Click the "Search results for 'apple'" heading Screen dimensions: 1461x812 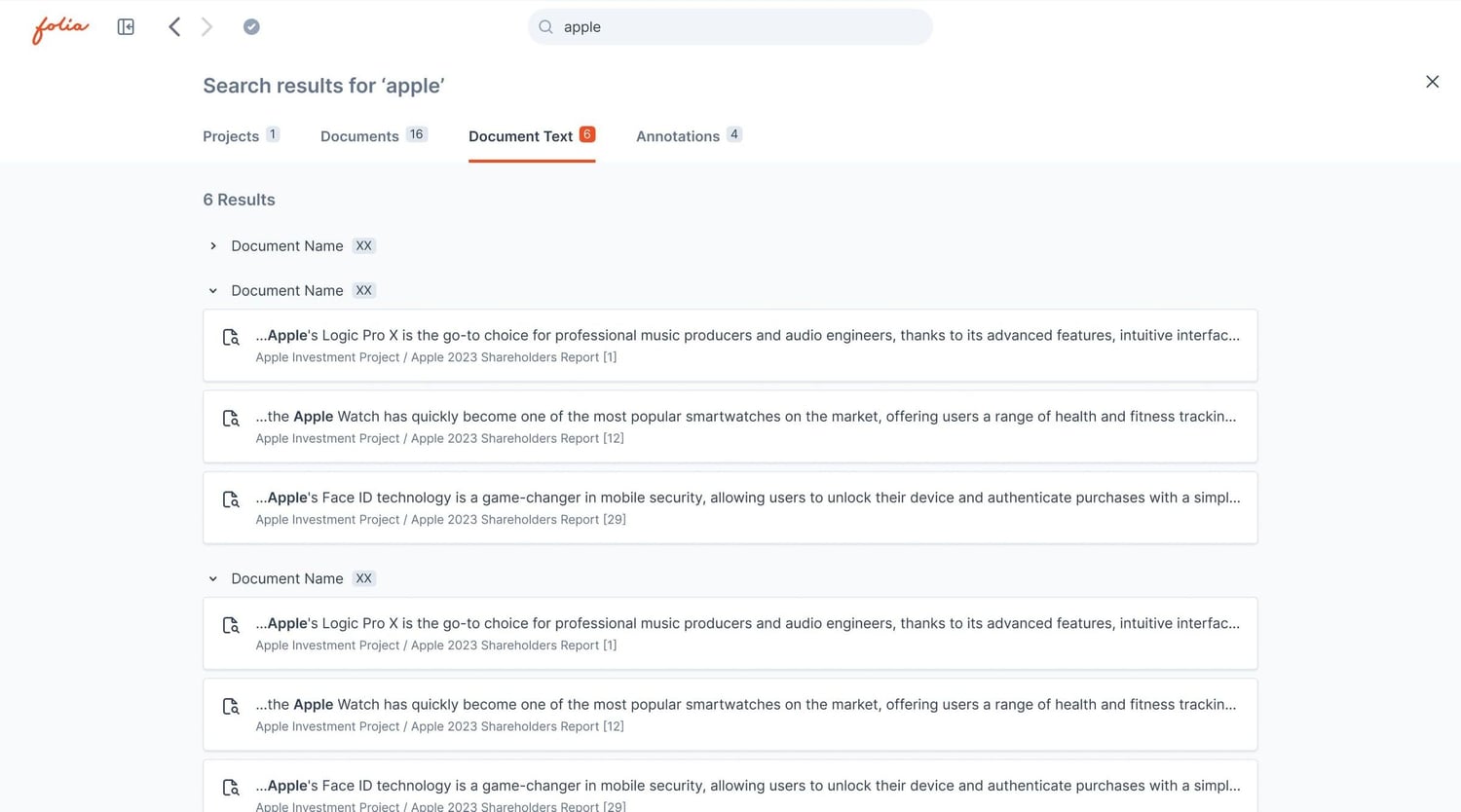pyautogui.click(x=323, y=86)
